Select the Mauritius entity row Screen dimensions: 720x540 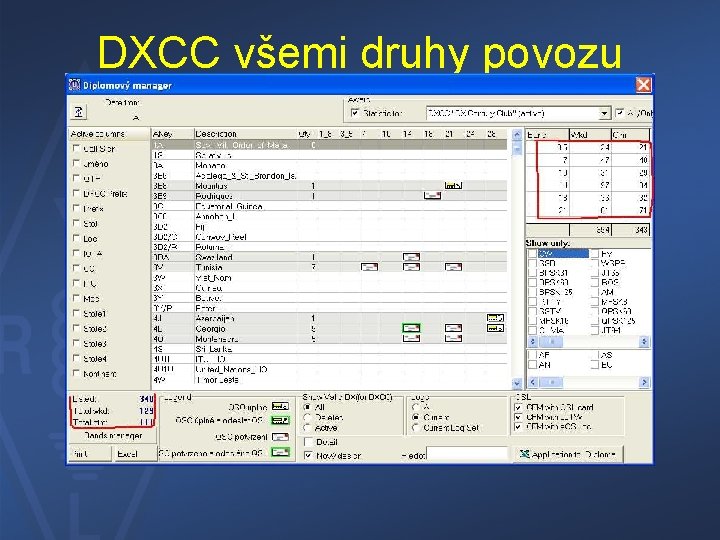(330, 186)
